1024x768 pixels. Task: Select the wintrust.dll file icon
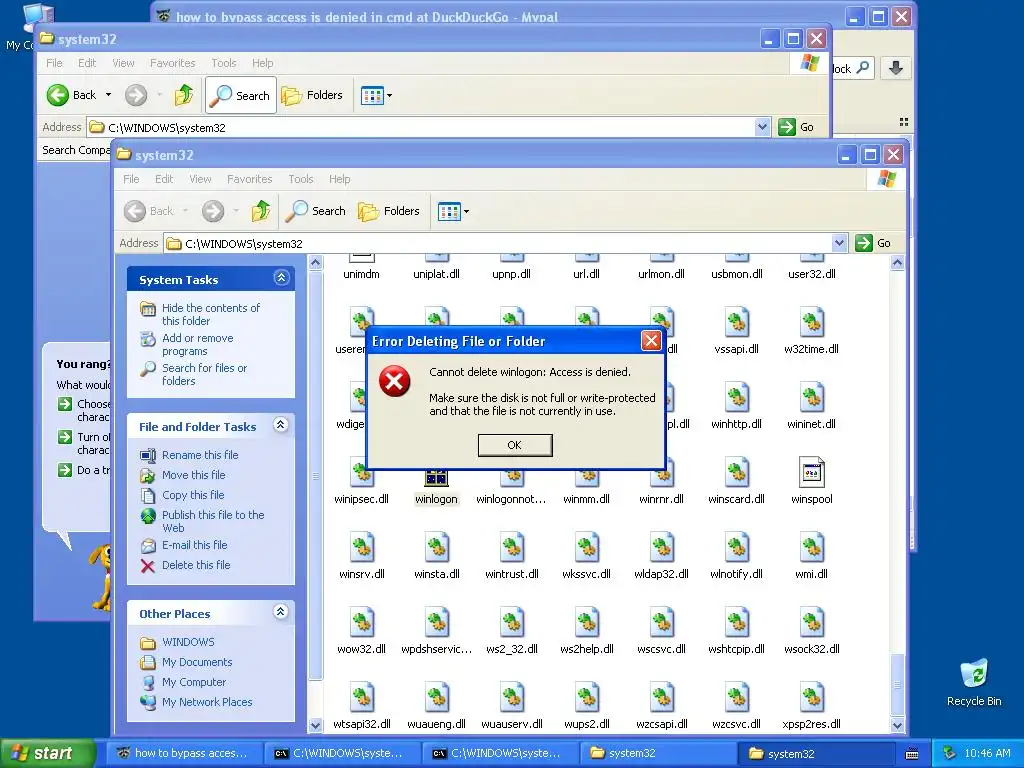click(x=511, y=547)
